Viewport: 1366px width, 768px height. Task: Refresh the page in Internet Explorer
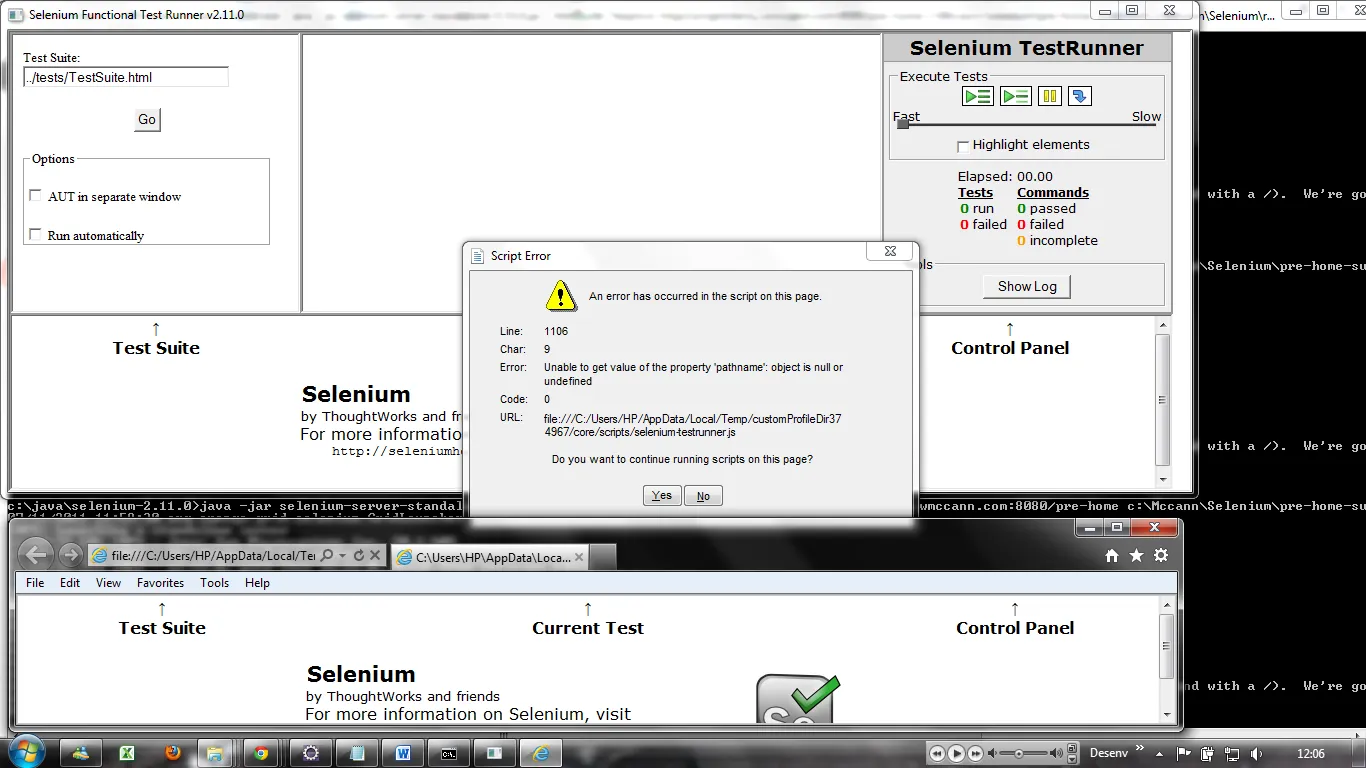[x=359, y=555]
